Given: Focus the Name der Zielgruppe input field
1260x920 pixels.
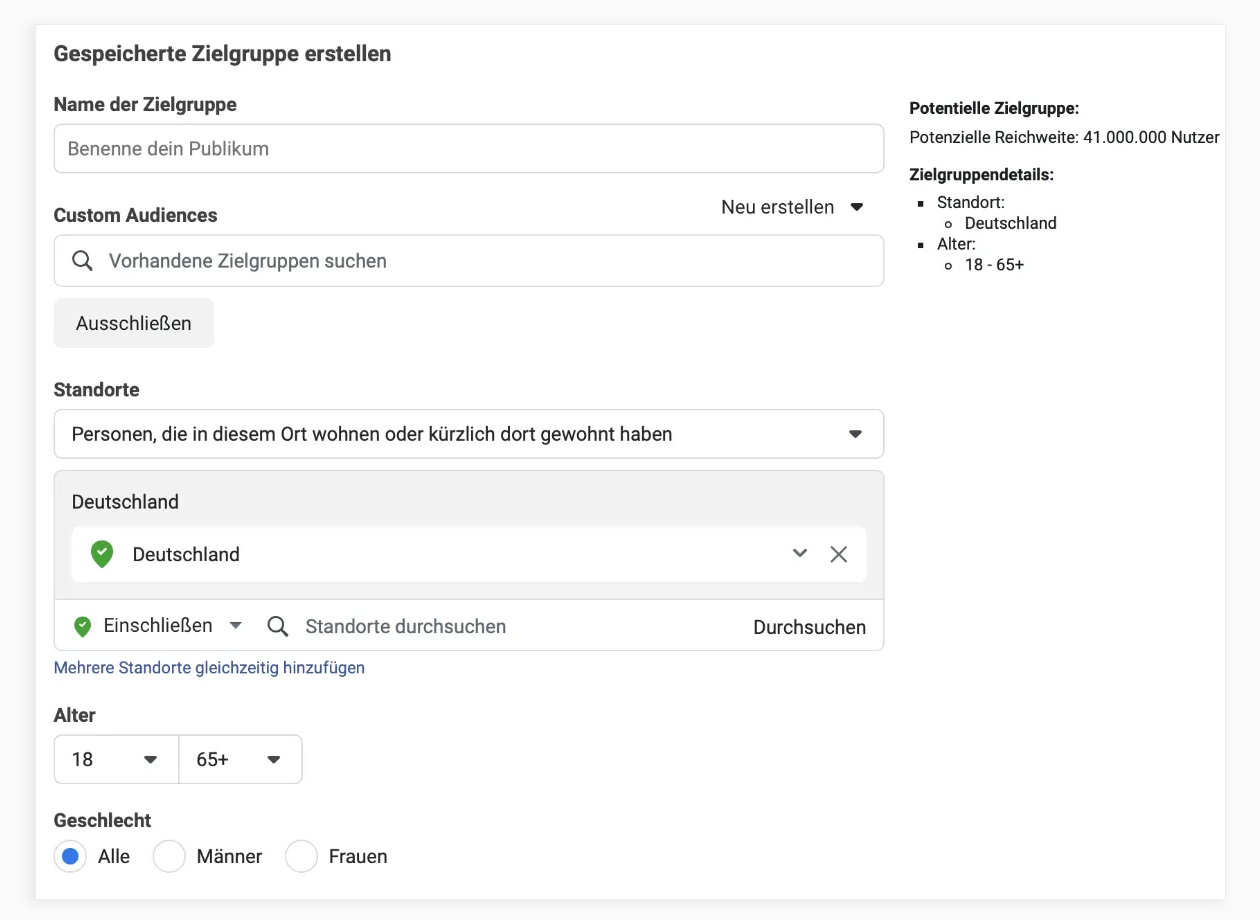Looking at the screenshot, I should 468,149.
